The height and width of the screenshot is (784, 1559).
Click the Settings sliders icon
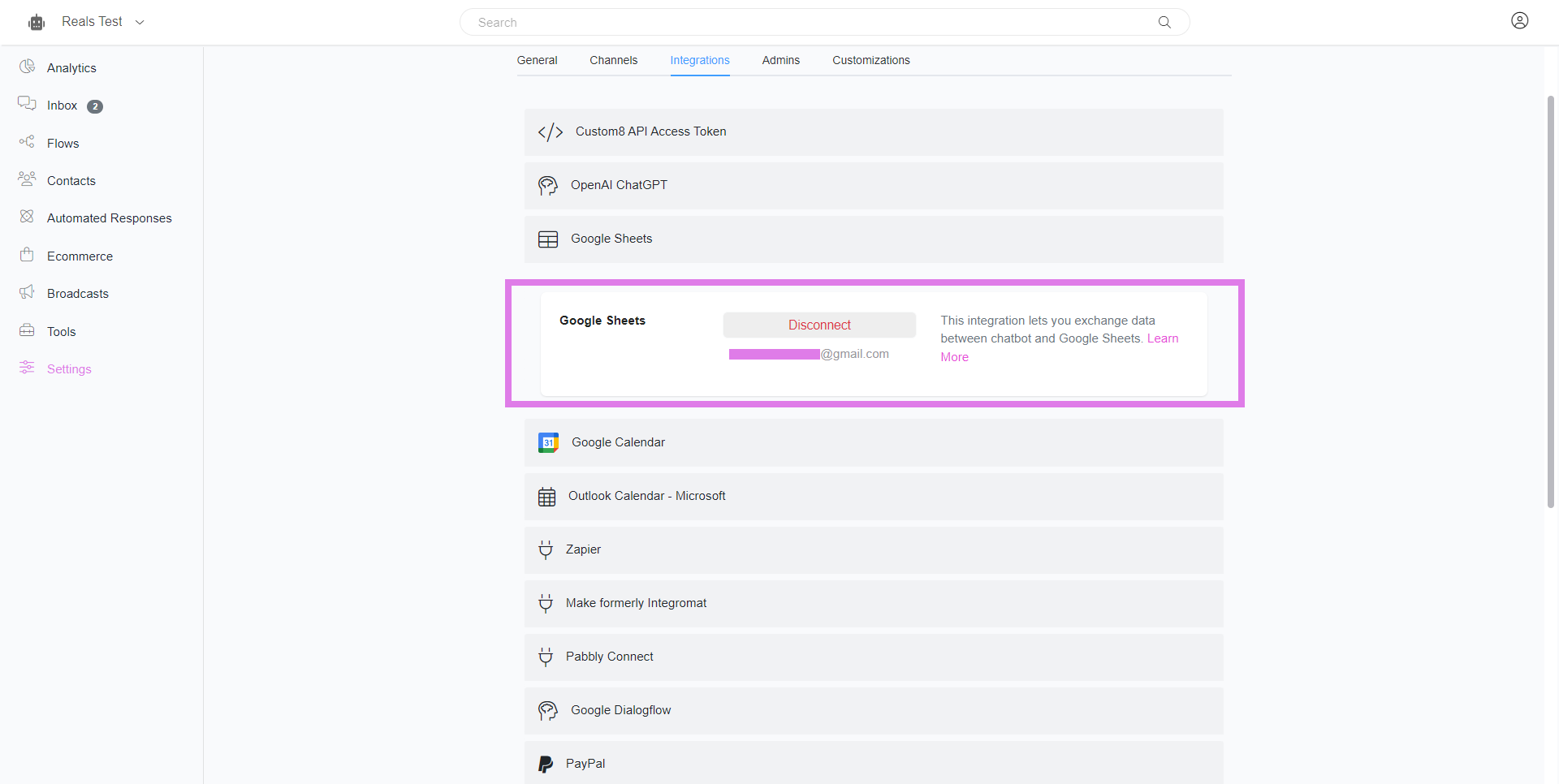pyautogui.click(x=27, y=368)
